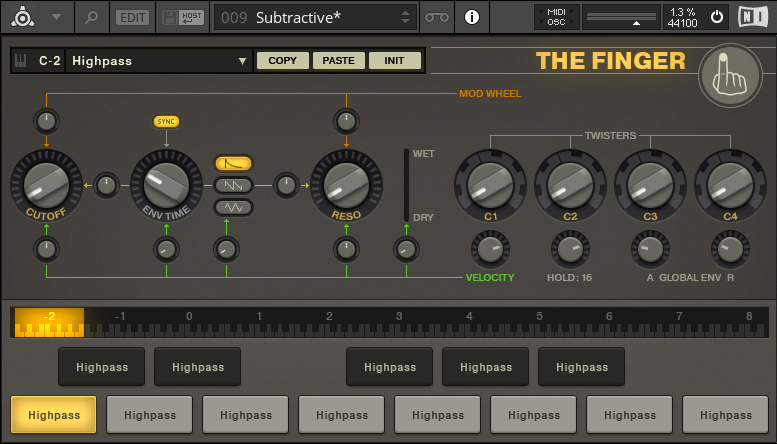Click the keyboard icon beside C-2
The width and height of the screenshot is (777, 444).
tap(21, 61)
